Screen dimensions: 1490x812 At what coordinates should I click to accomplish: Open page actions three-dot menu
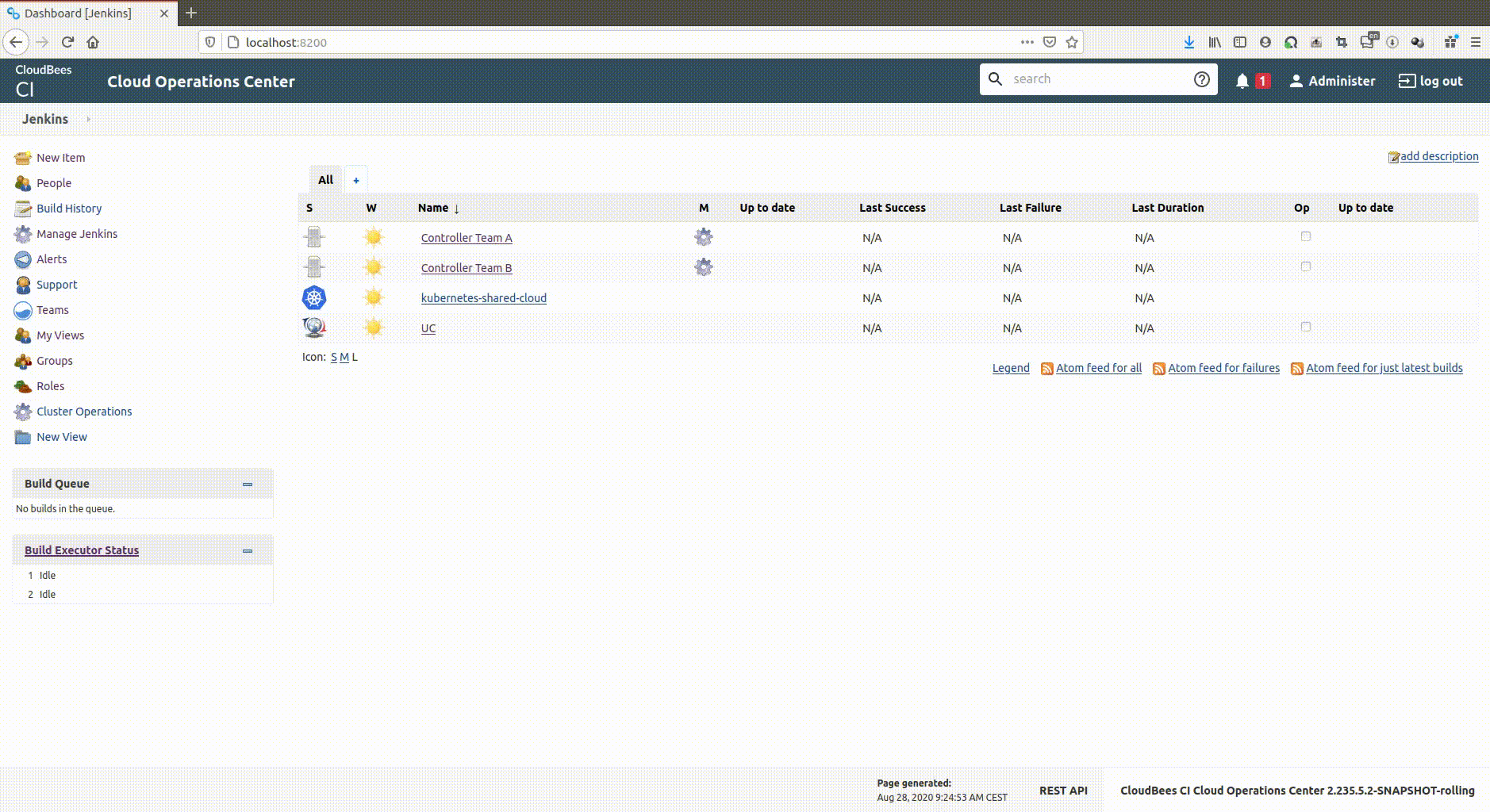(1027, 42)
